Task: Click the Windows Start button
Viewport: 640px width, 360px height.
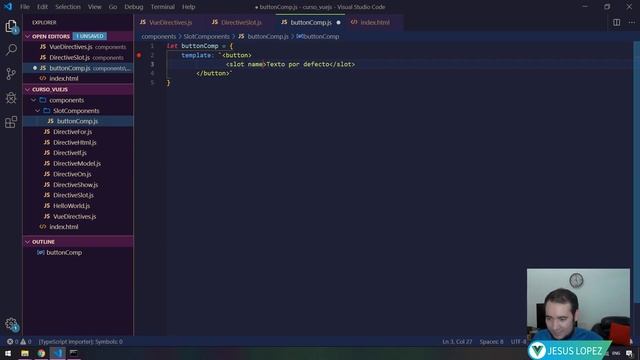Action: click(8, 353)
